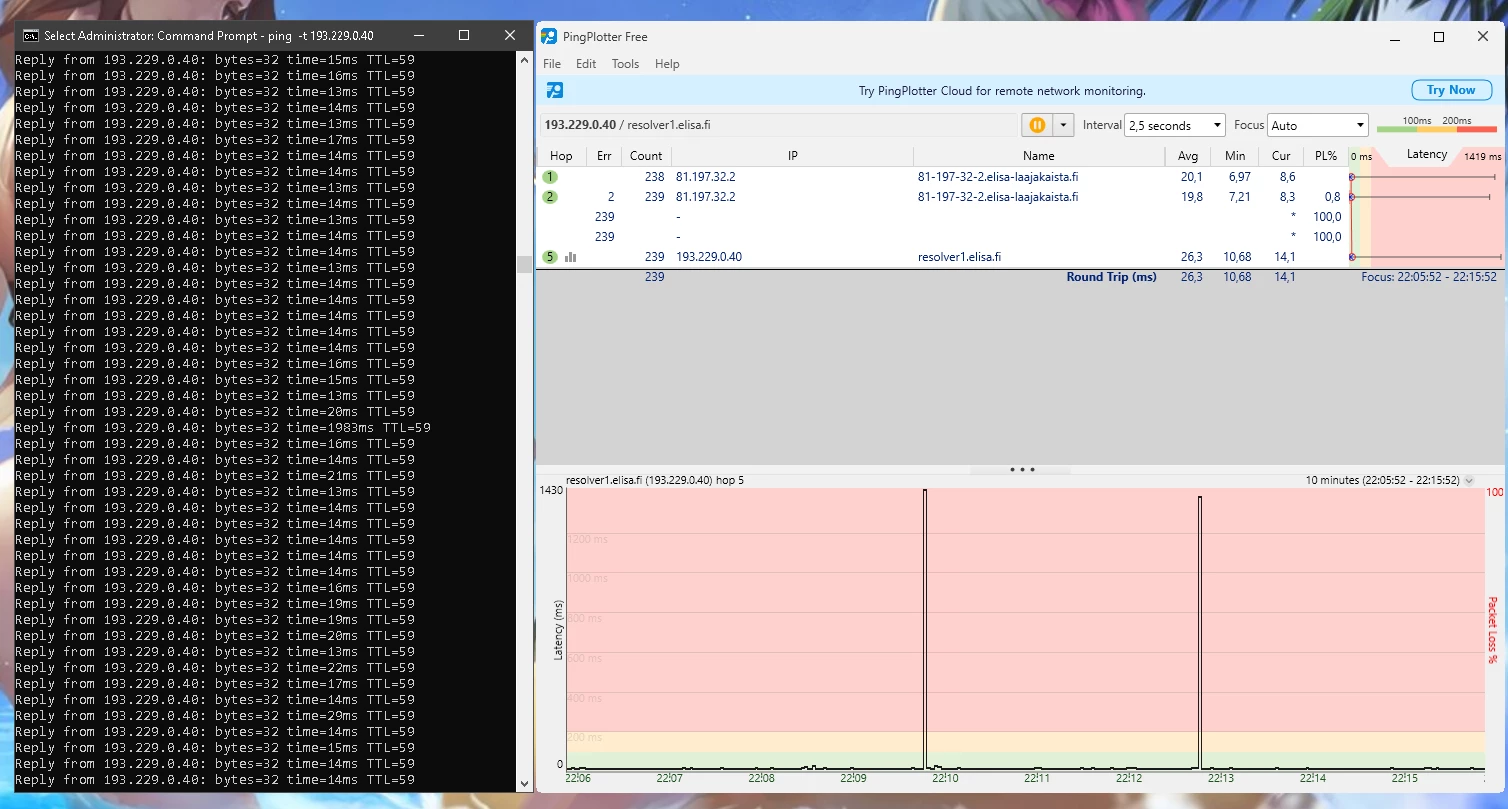Adjust the 100ms/200ms latency color scale

(1436, 127)
